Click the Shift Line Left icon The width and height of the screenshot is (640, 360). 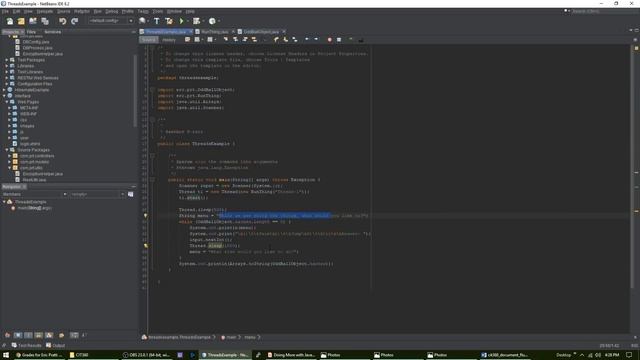click(307, 40)
